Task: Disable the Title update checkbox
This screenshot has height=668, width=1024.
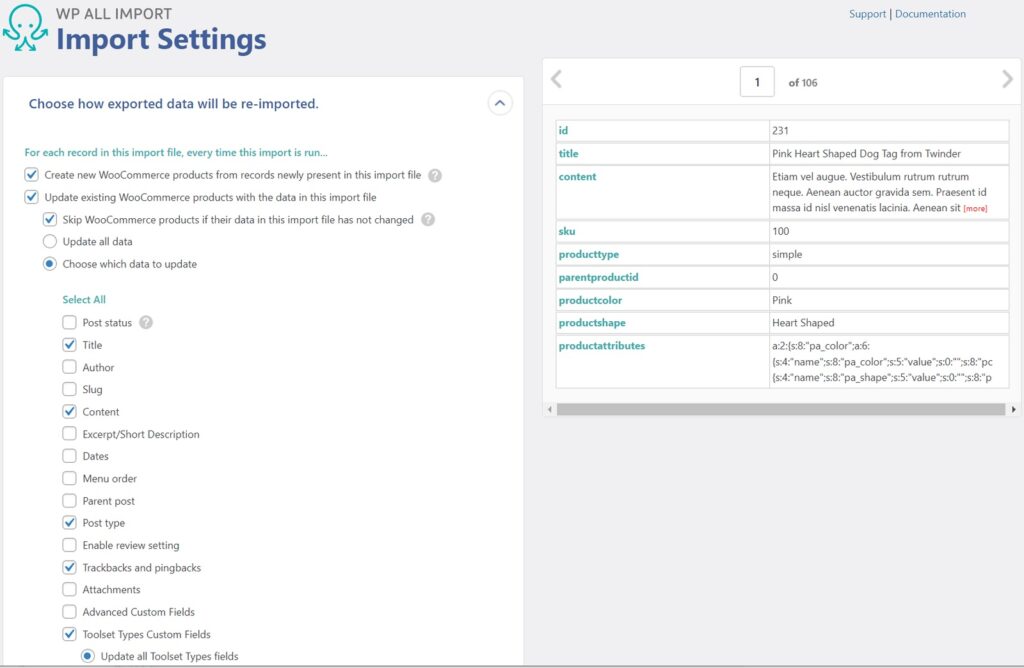Action: [x=69, y=344]
